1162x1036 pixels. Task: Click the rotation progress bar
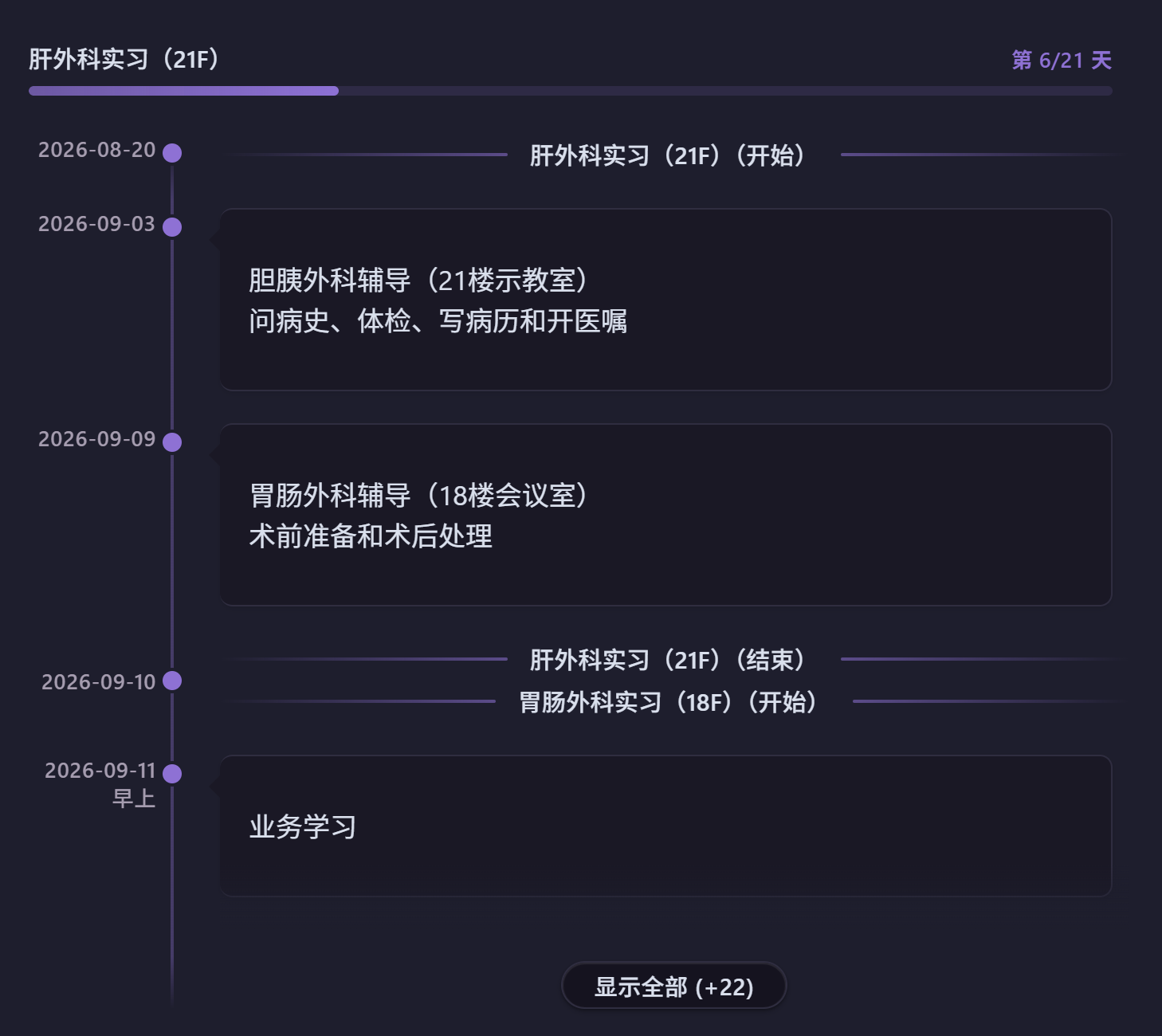pyautogui.click(x=571, y=91)
